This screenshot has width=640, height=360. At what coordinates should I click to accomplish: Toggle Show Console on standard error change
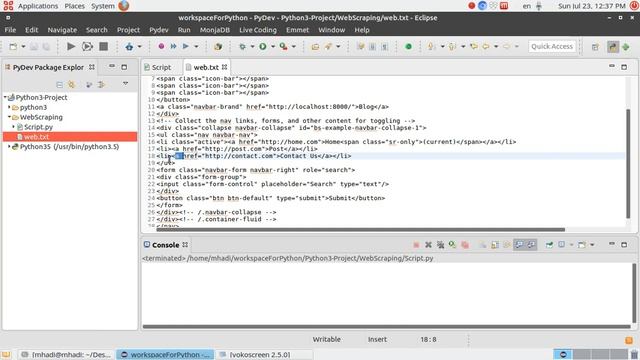(531, 245)
